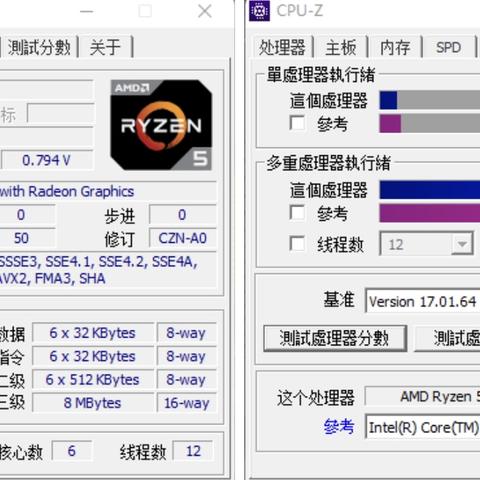Click the L2 cache 8-way associativity field
Viewport: 480px width, 480px height.
click(x=187, y=380)
